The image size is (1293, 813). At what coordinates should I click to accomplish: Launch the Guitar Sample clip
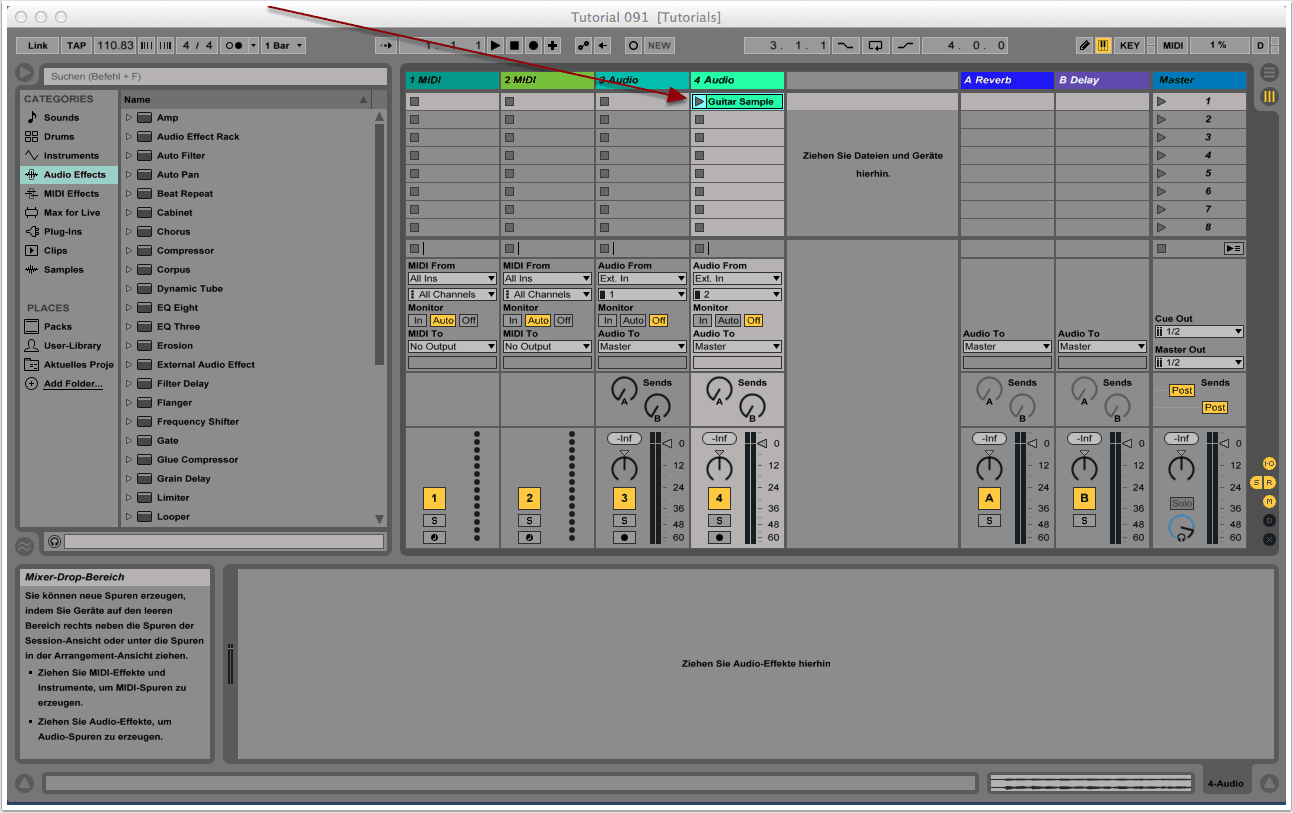click(699, 102)
